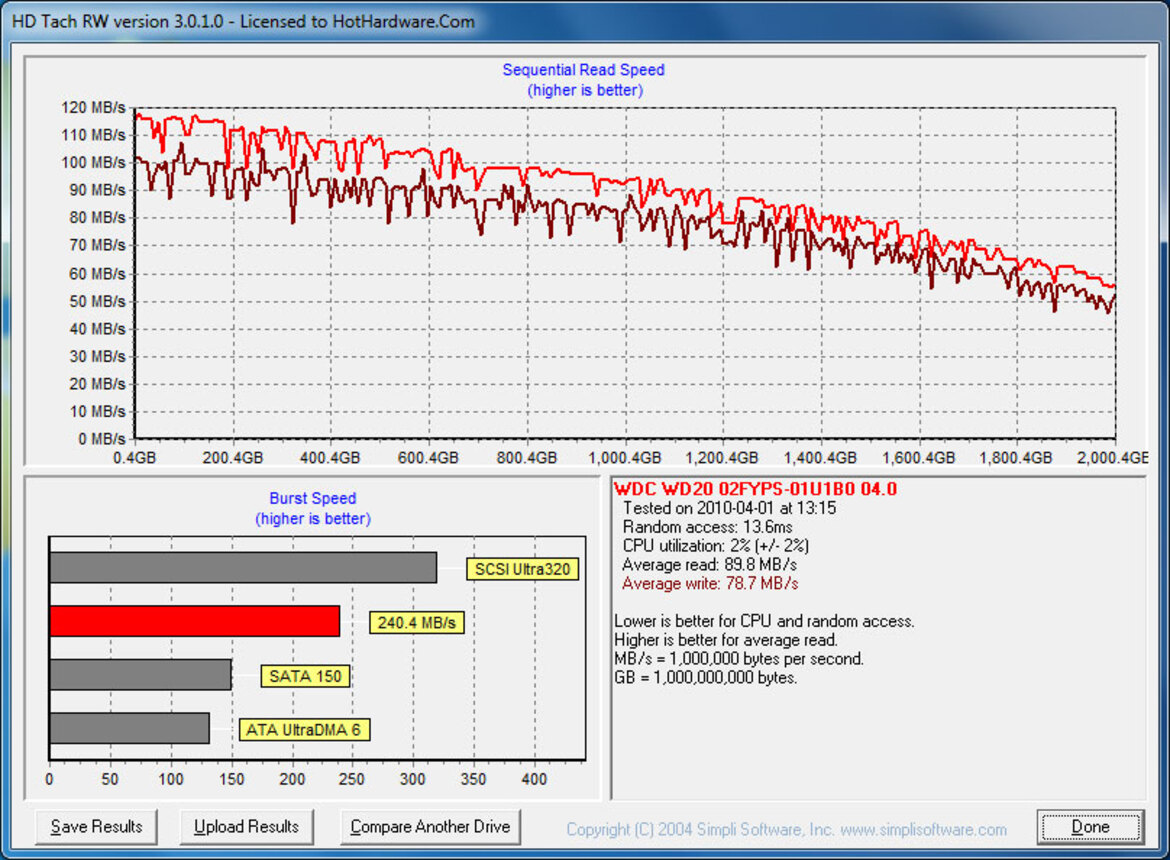This screenshot has width=1170, height=860.
Task: Close dialog with Done button
Action: point(1090,827)
